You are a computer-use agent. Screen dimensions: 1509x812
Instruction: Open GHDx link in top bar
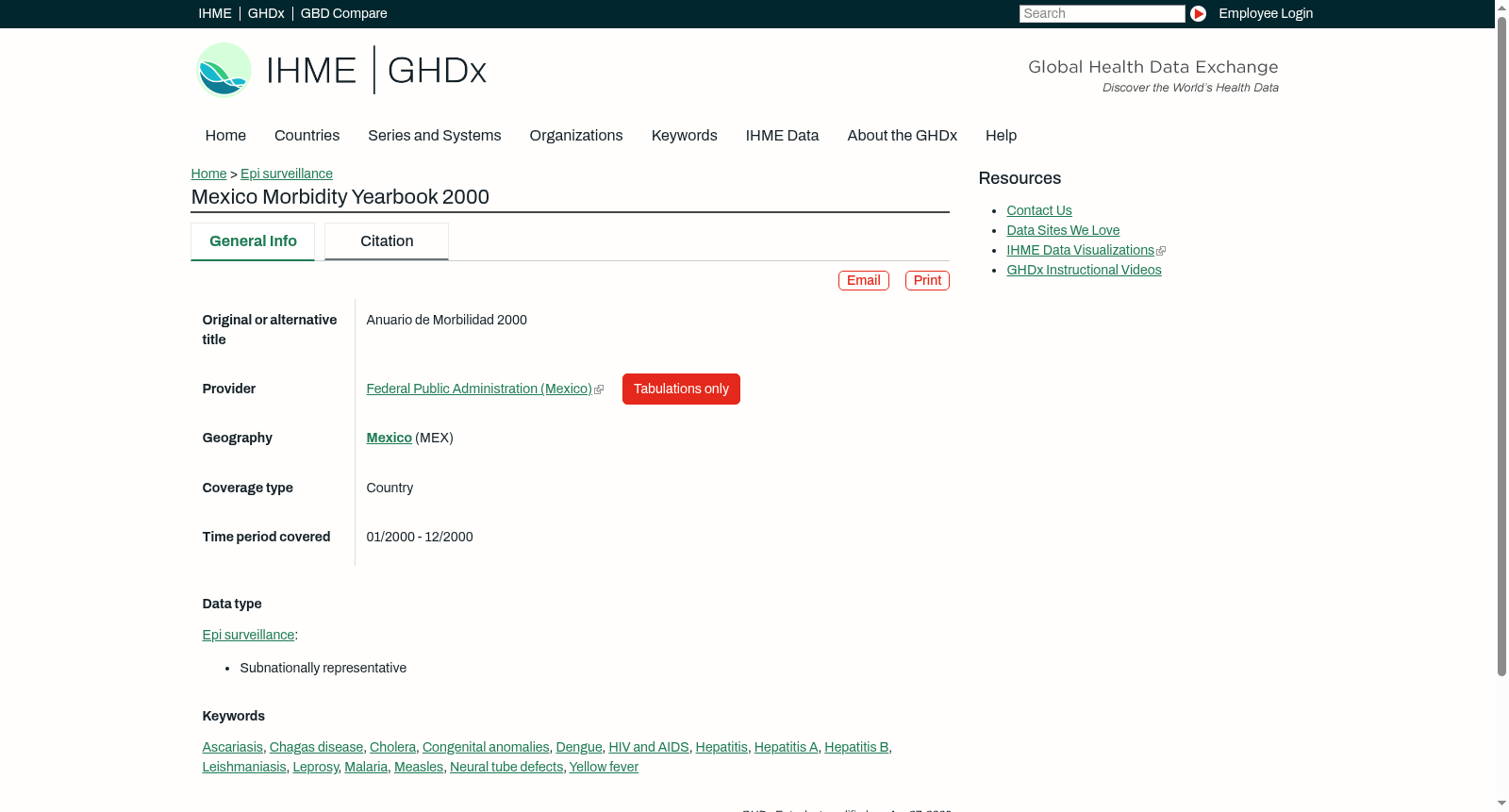(x=266, y=13)
